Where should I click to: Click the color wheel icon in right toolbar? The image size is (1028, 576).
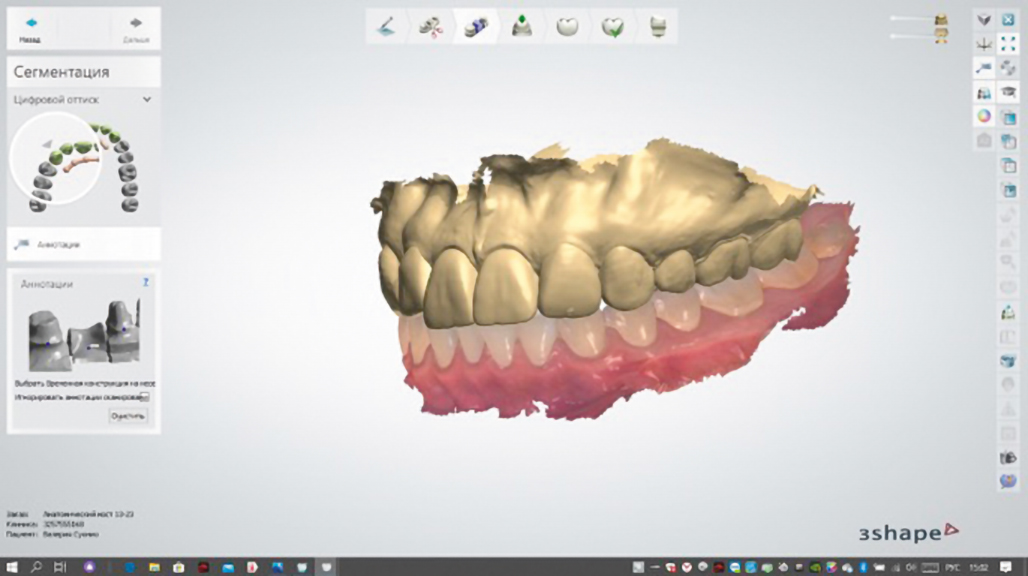[x=984, y=117]
